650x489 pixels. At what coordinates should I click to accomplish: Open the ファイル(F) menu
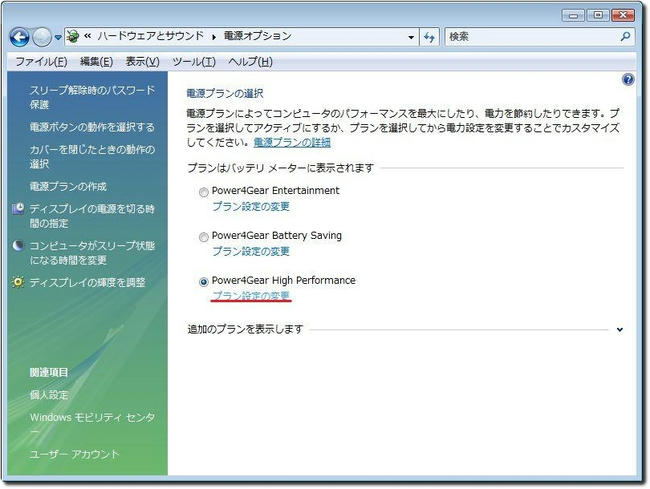pyautogui.click(x=41, y=62)
